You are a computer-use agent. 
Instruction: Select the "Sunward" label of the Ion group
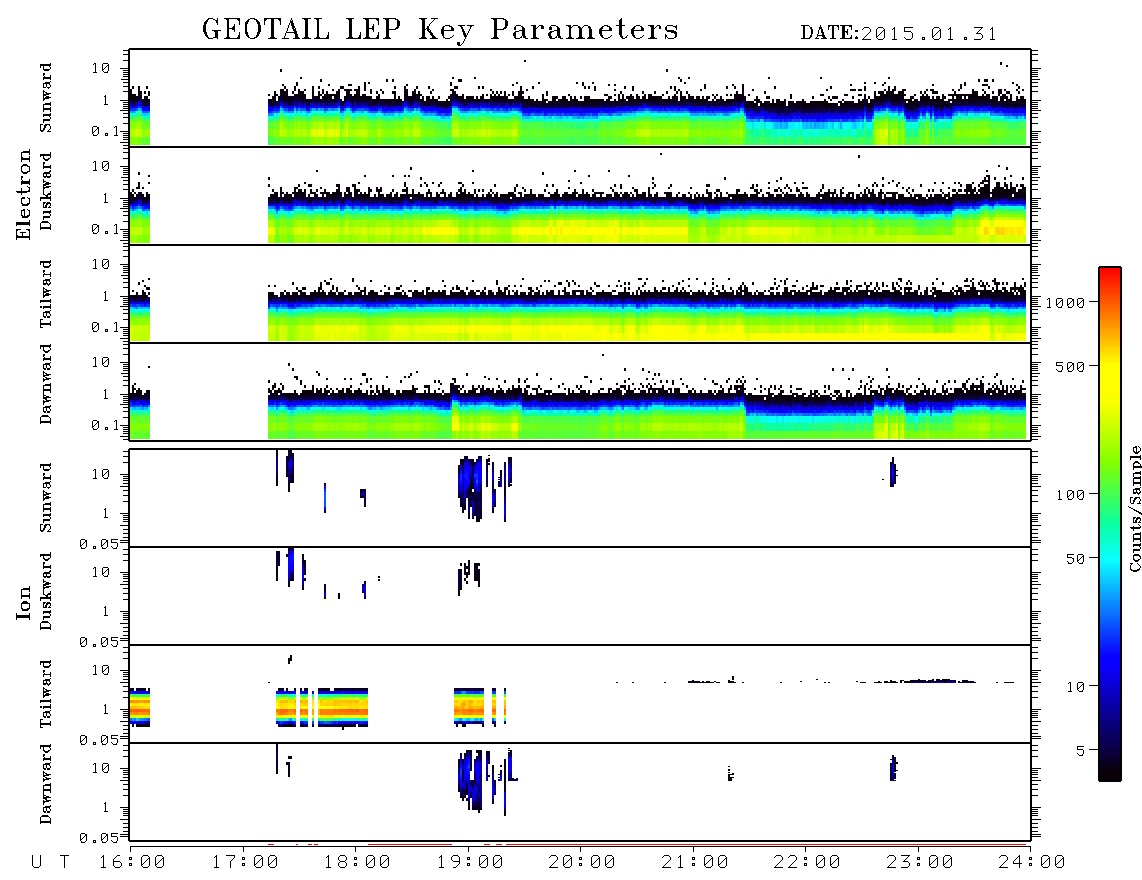coord(46,498)
